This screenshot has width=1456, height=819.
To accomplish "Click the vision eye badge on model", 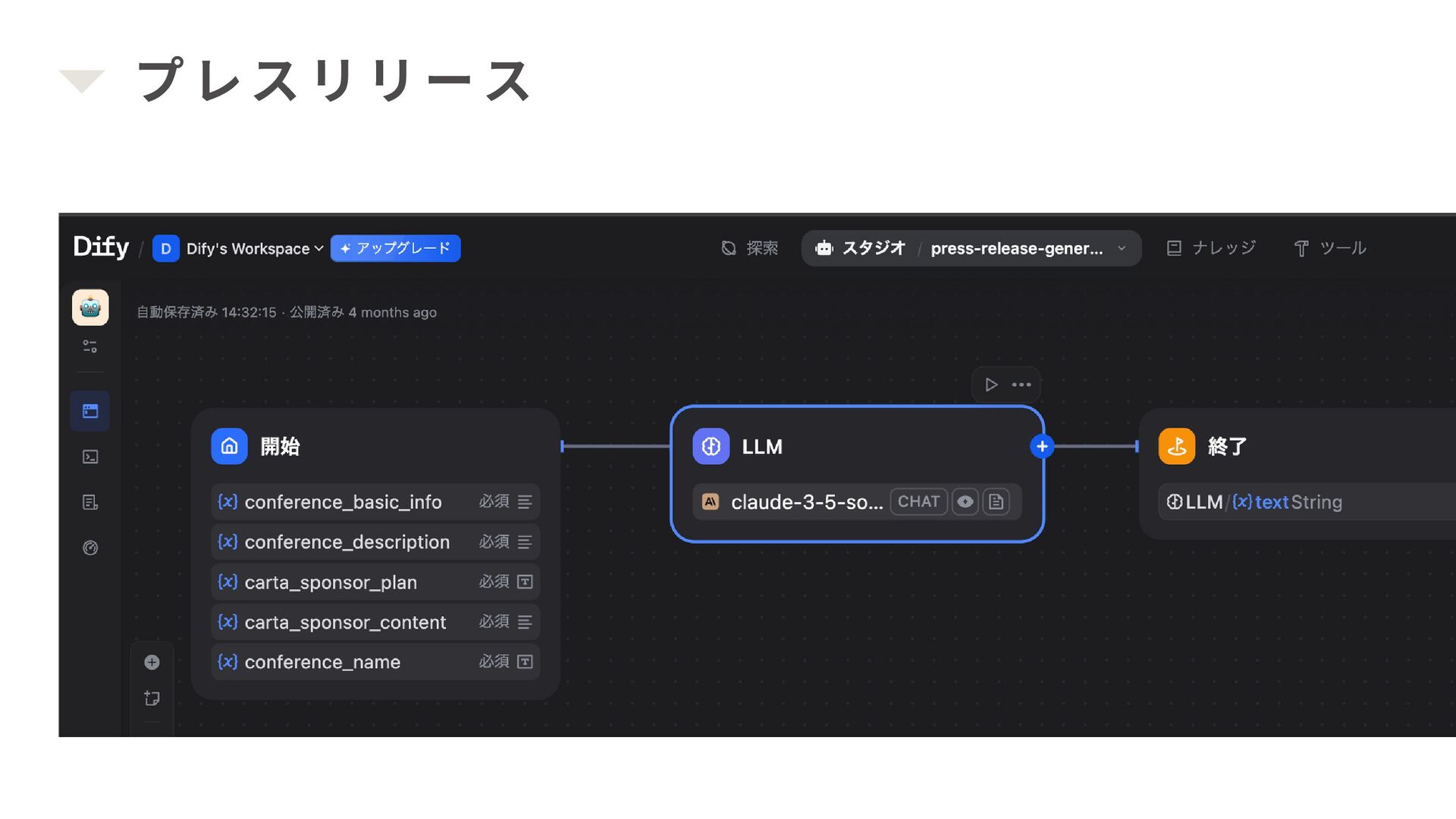I will coord(965,501).
